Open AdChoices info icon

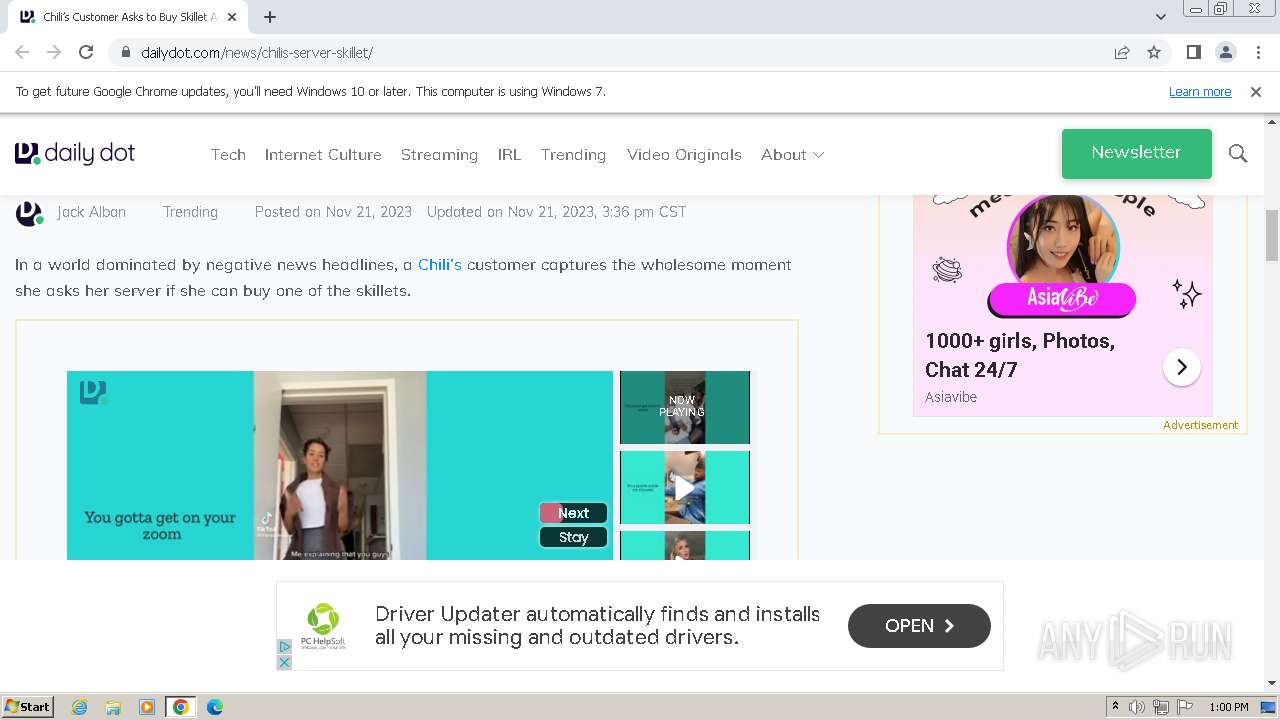[x=284, y=647]
